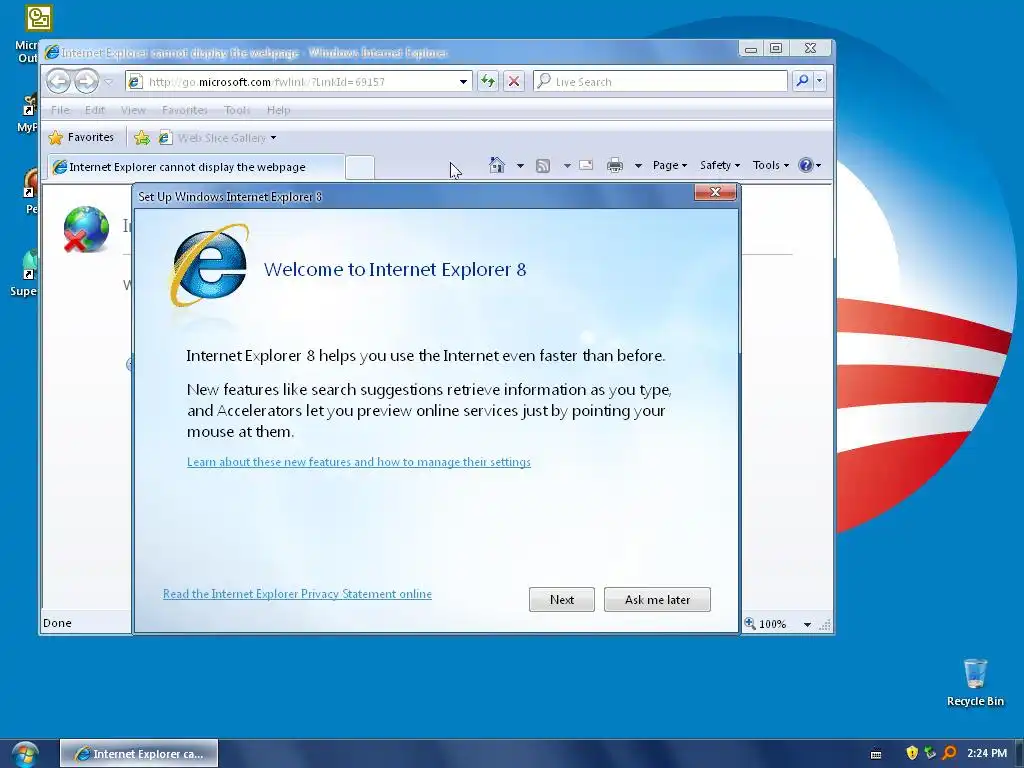
Task: Open the Tools command bar menu
Action: coord(771,165)
